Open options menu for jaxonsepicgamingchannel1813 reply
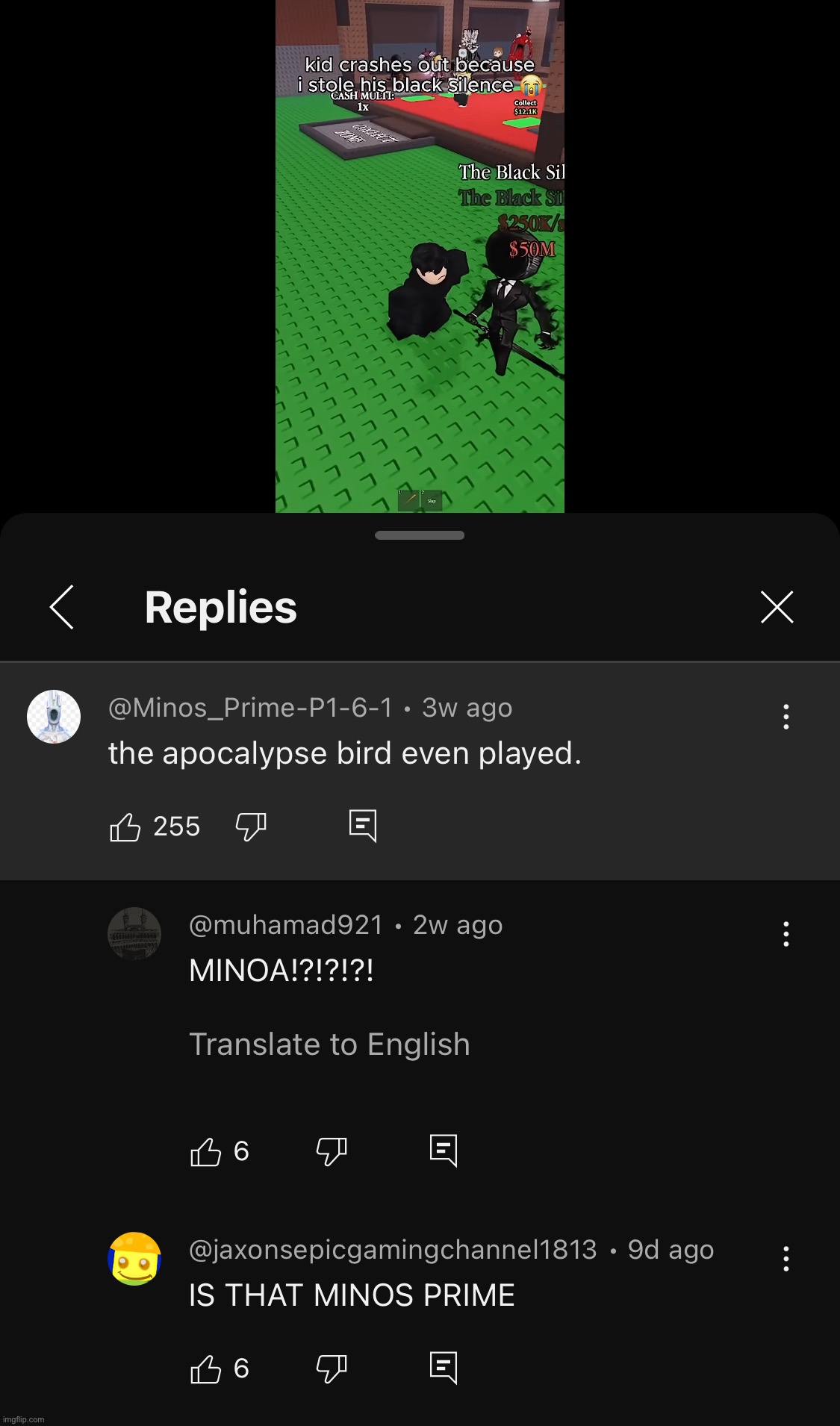Screen dimensions: 840x1426 786,1259
